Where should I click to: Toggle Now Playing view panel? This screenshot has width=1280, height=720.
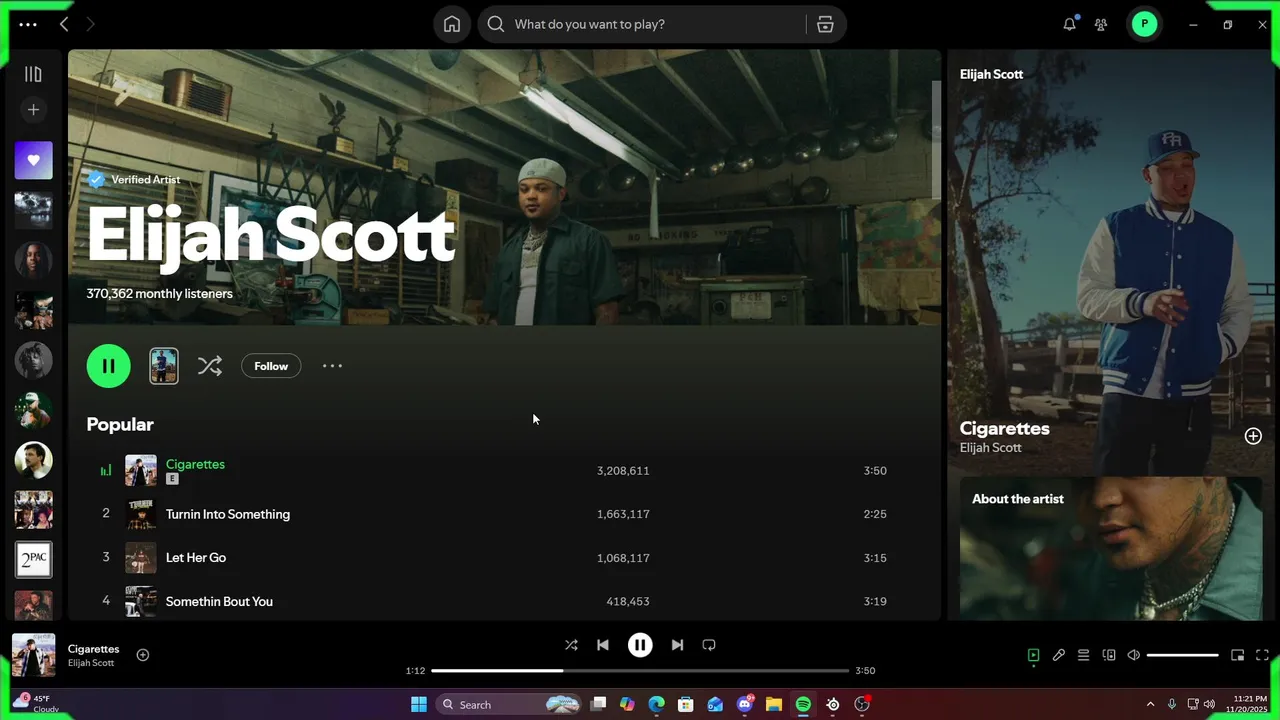(1034, 655)
